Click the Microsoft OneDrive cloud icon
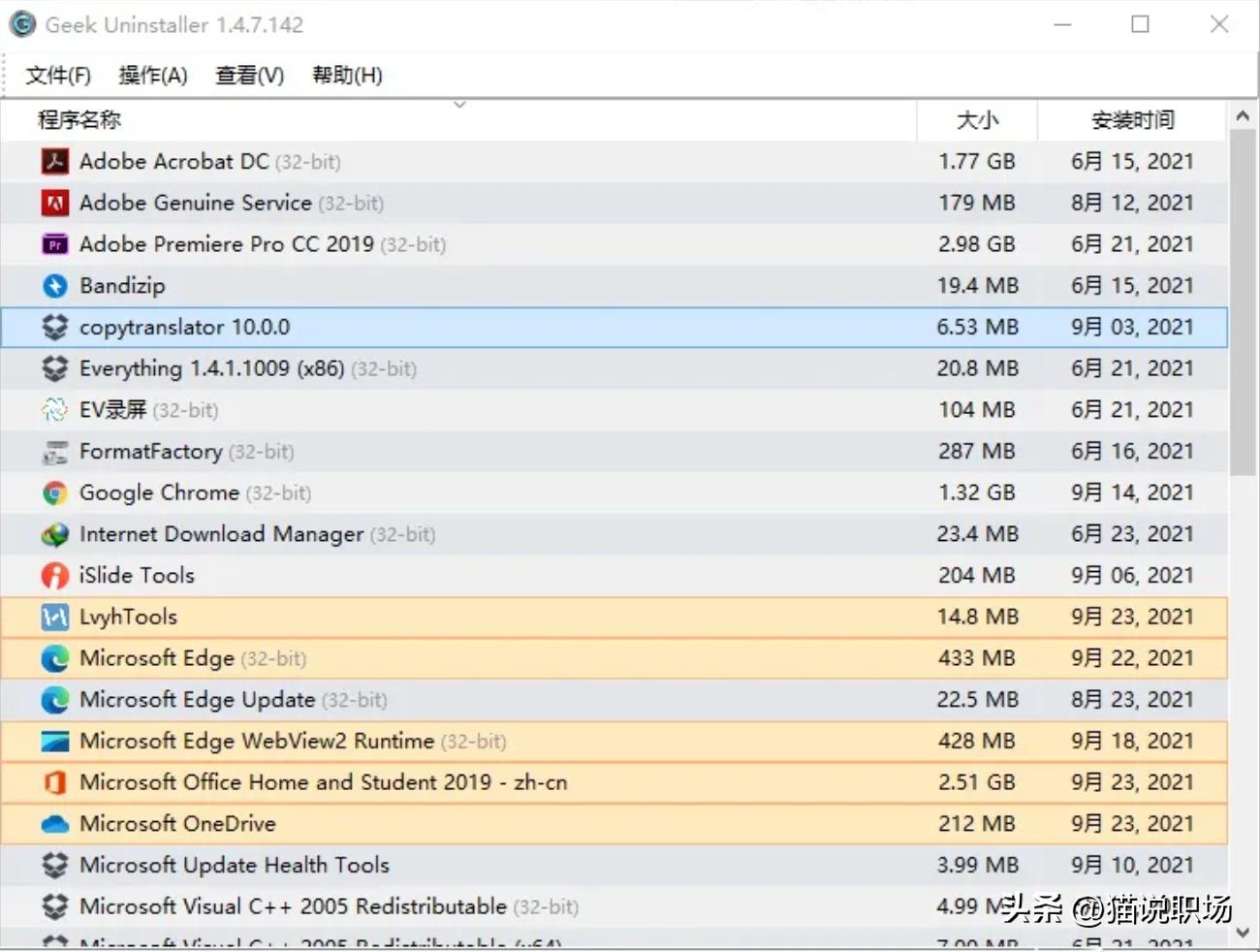 [55, 823]
